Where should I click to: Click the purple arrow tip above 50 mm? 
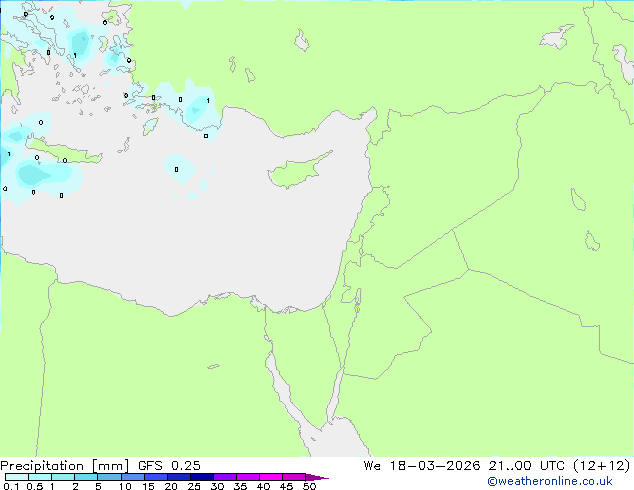point(317,477)
